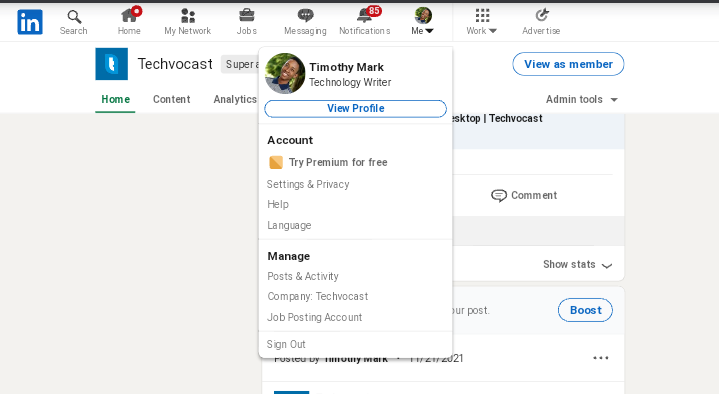
Task: Open the Search magnifier icon
Action: tap(74, 17)
